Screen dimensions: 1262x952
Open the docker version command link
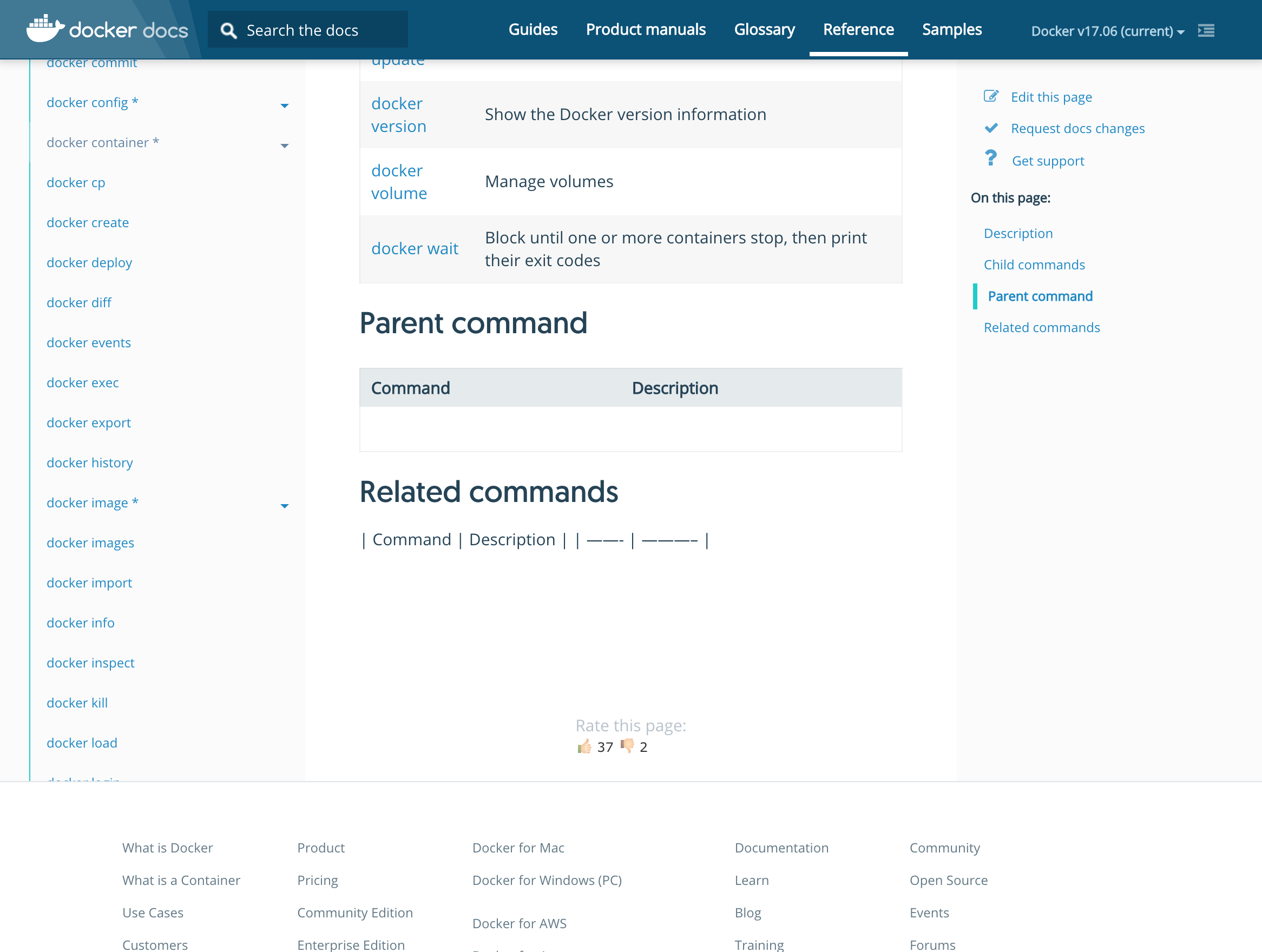[398, 115]
